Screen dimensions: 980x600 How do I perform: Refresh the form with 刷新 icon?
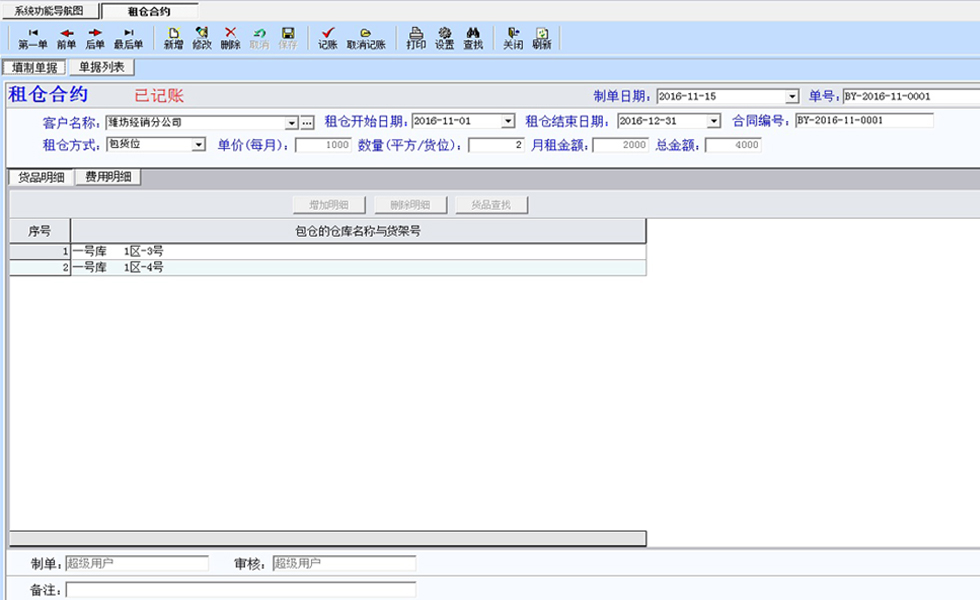click(x=542, y=38)
